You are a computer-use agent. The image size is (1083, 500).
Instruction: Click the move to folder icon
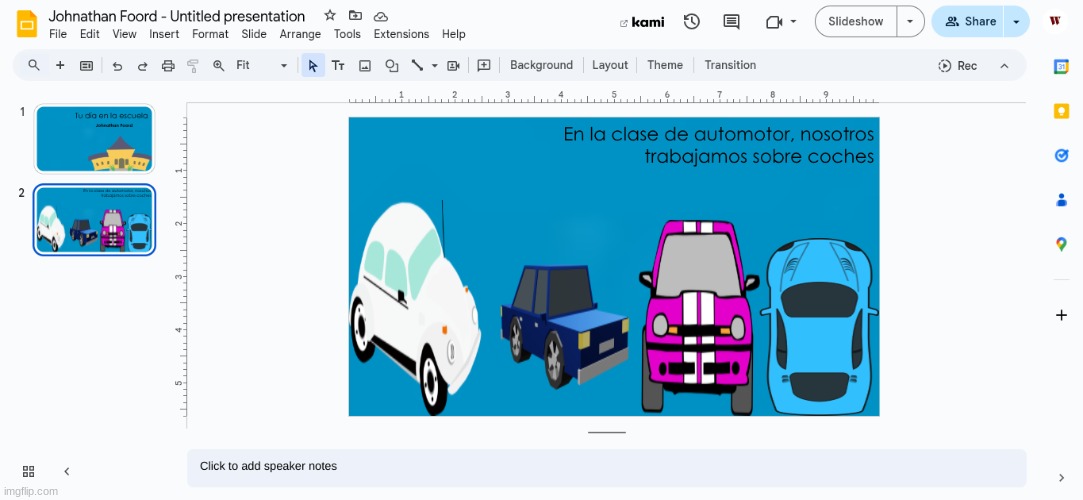point(355,16)
